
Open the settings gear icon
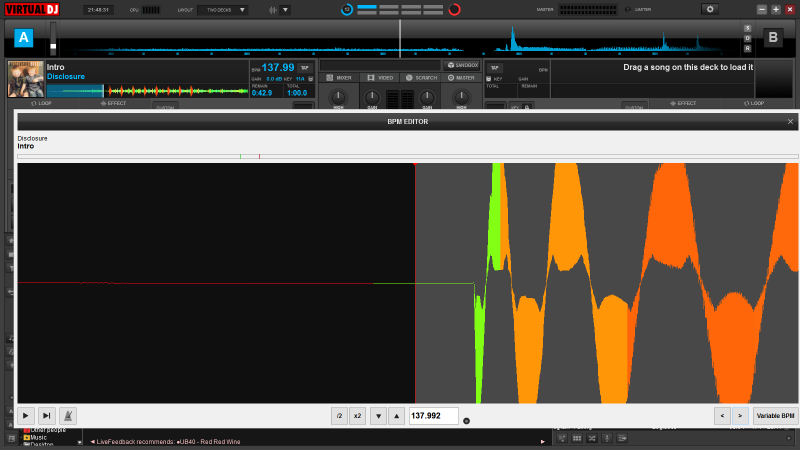[710, 9]
